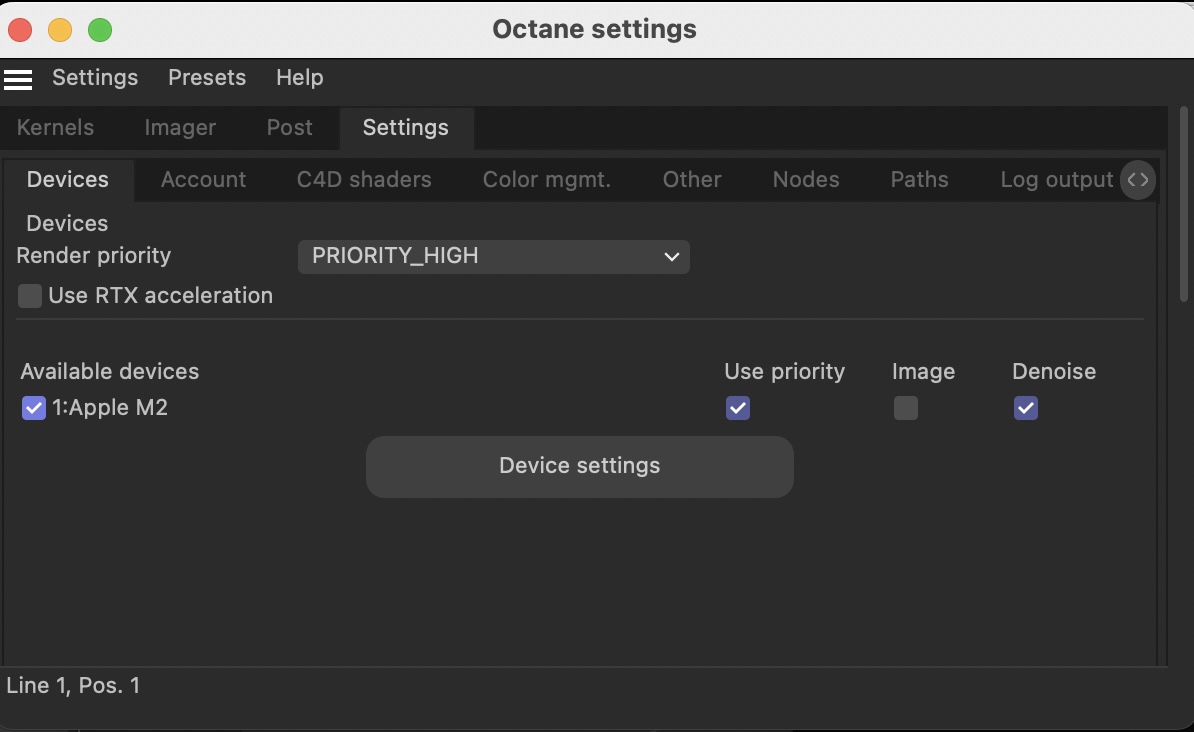Switch to the Kernels tab
The width and height of the screenshot is (1194, 732).
[56, 128]
